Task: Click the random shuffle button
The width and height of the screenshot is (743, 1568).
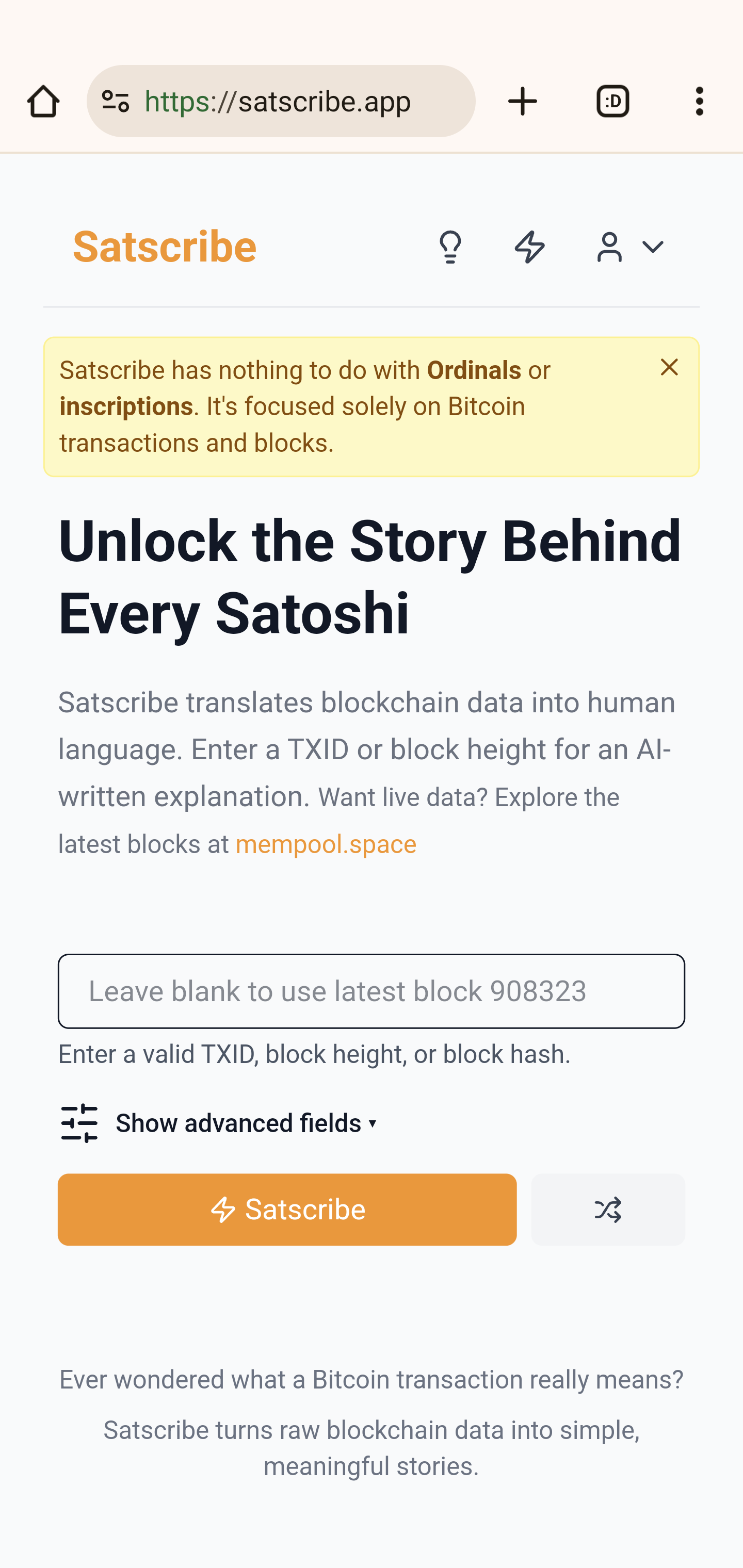Action: (x=608, y=1210)
